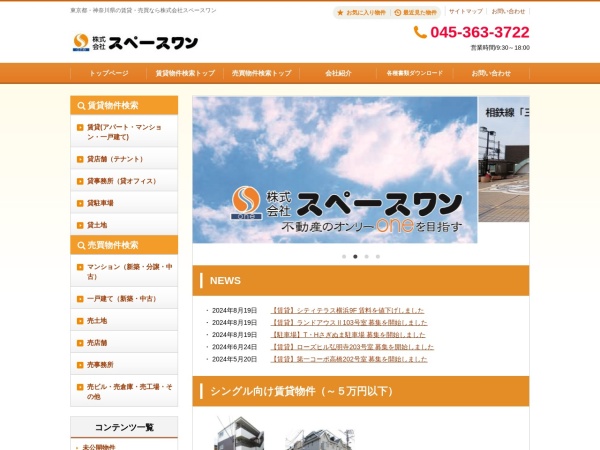Viewport: 600px width, 450px height.
Task: Open sidebar item 売事務所
Action: [124, 364]
